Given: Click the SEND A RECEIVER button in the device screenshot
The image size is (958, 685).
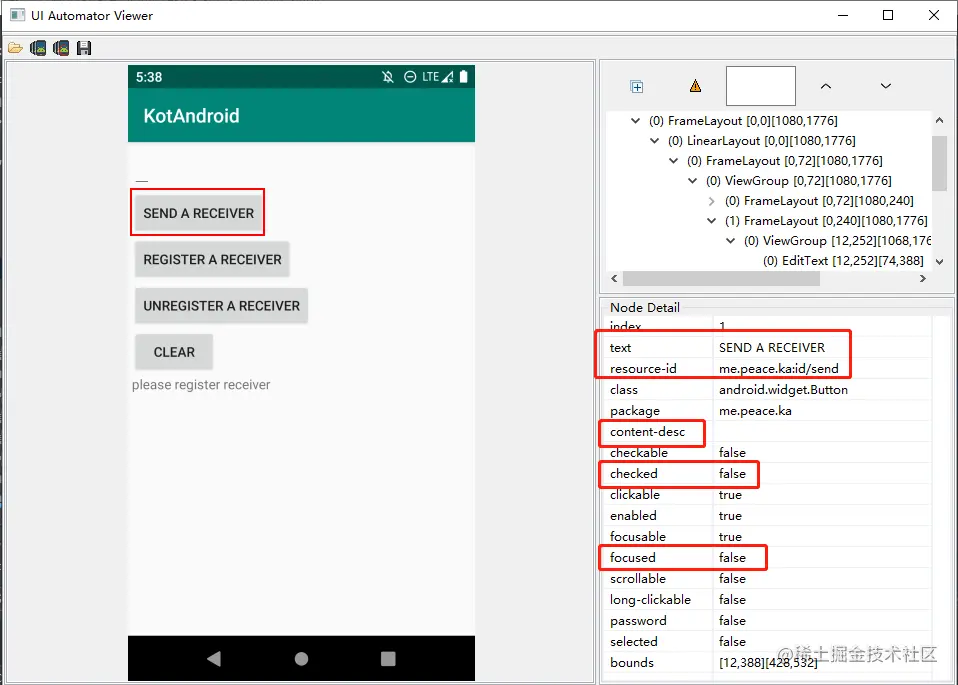Looking at the screenshot, I should pyautogui.click(x=198, y=213).
